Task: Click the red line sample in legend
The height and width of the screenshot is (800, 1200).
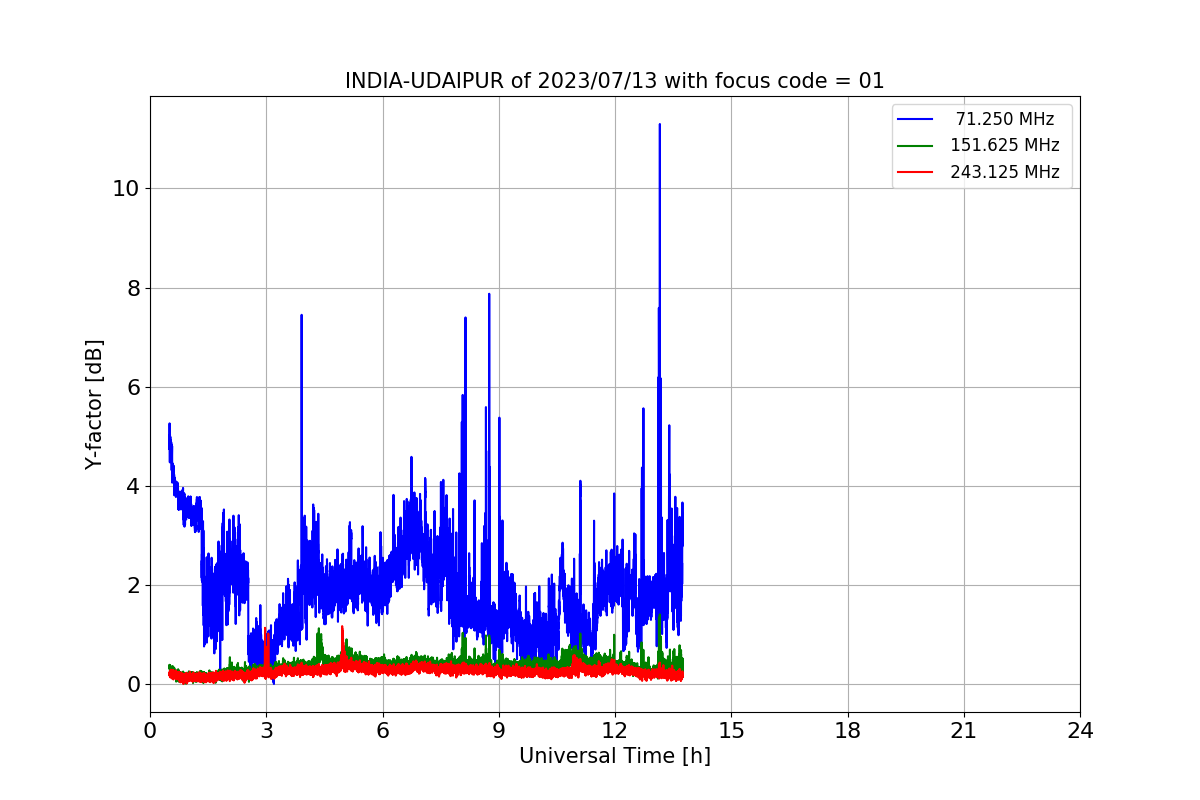Action: [x=916, y=172]
